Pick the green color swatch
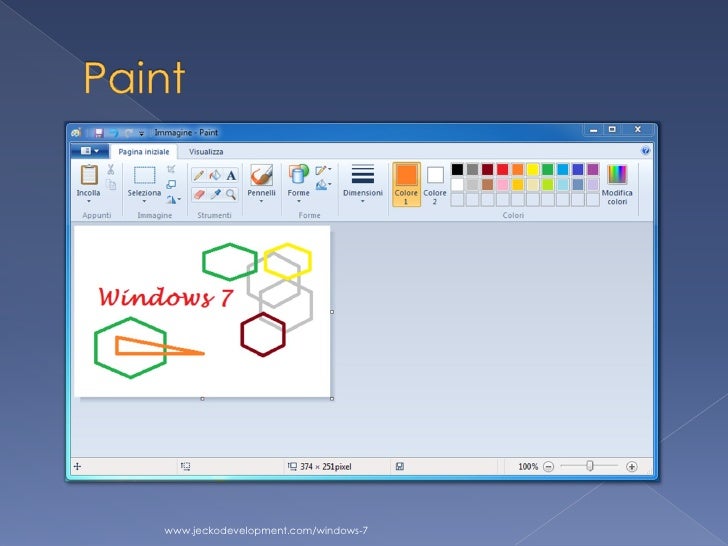Screen dimensions: 728x546 548,169
